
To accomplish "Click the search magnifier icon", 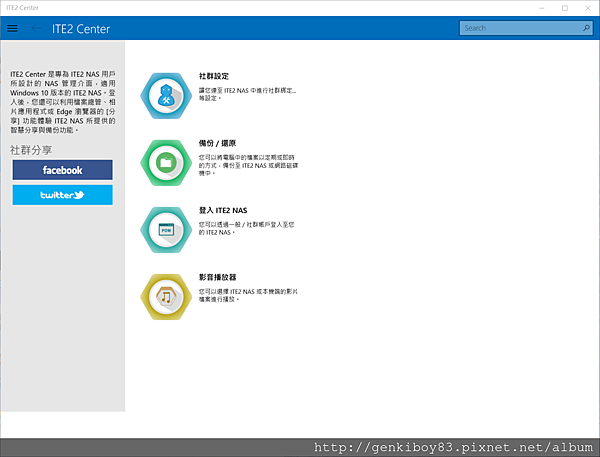I will 586,28.
